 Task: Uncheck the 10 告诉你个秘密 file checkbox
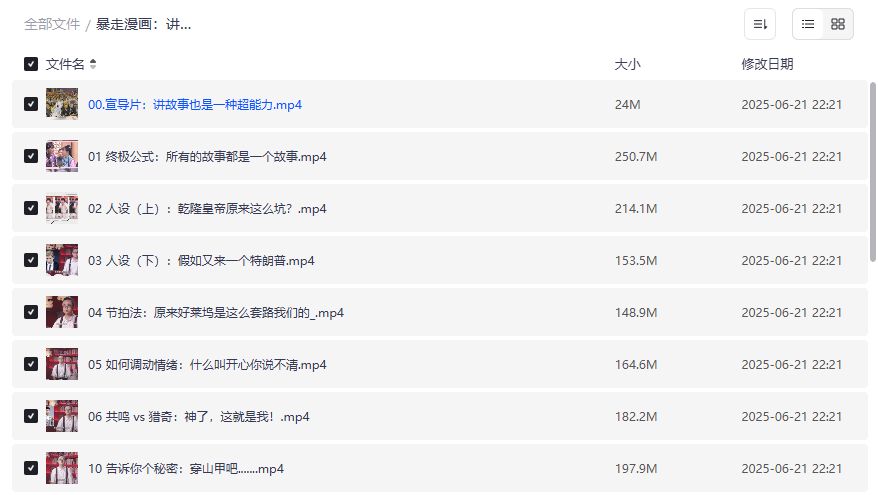point(31,468)
